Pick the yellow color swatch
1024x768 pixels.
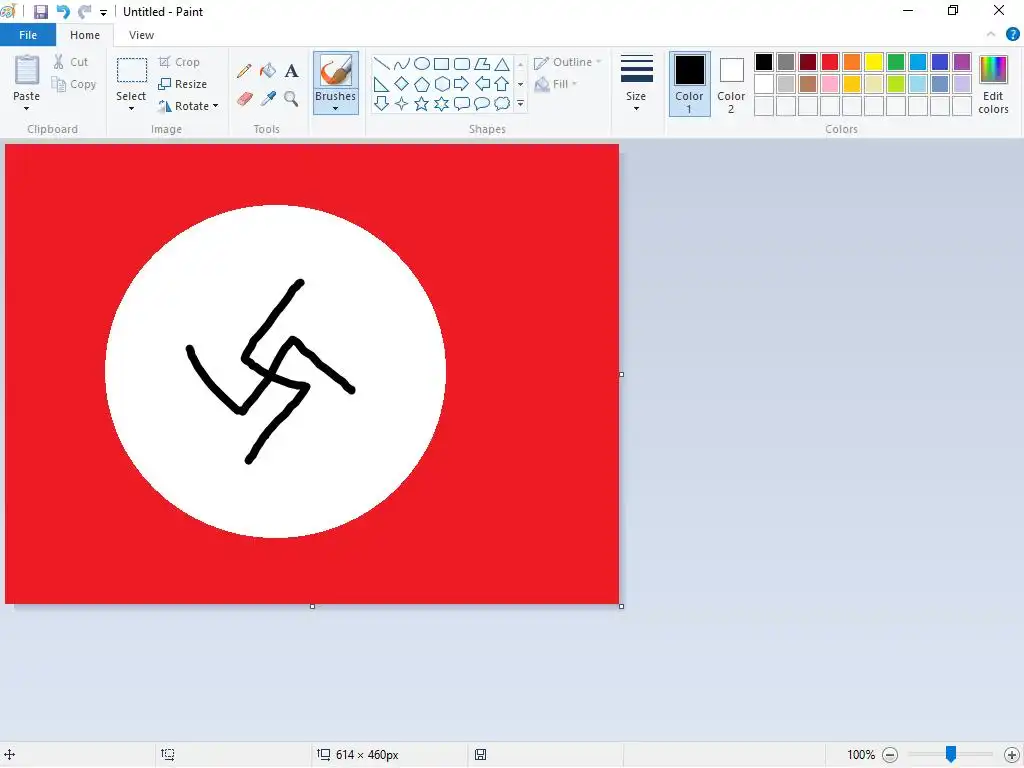[x=874, y=62]
